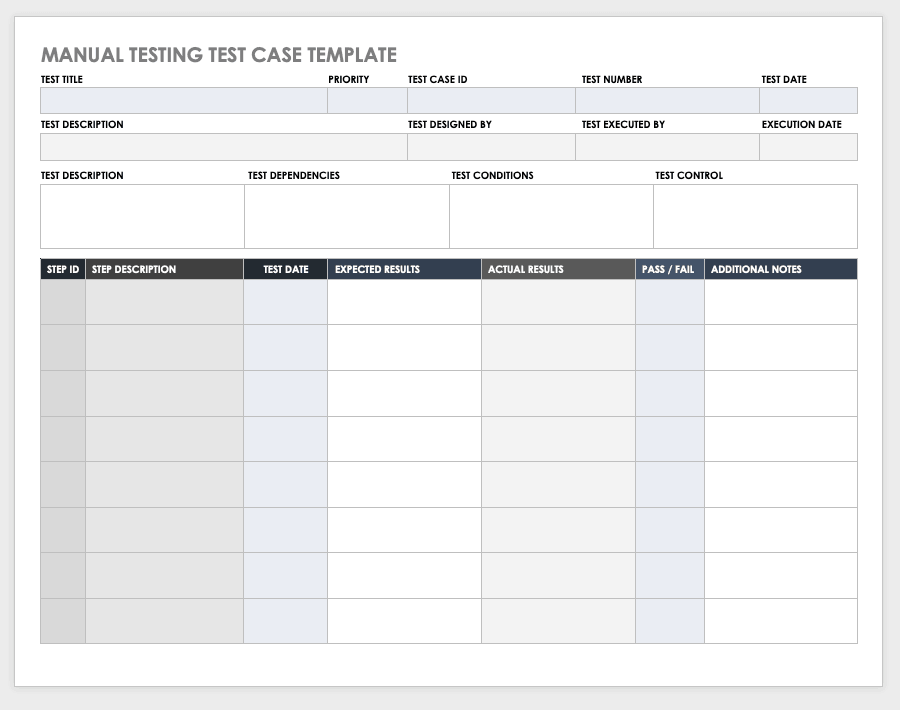Select the Test Conditions text box

(551, 216)
